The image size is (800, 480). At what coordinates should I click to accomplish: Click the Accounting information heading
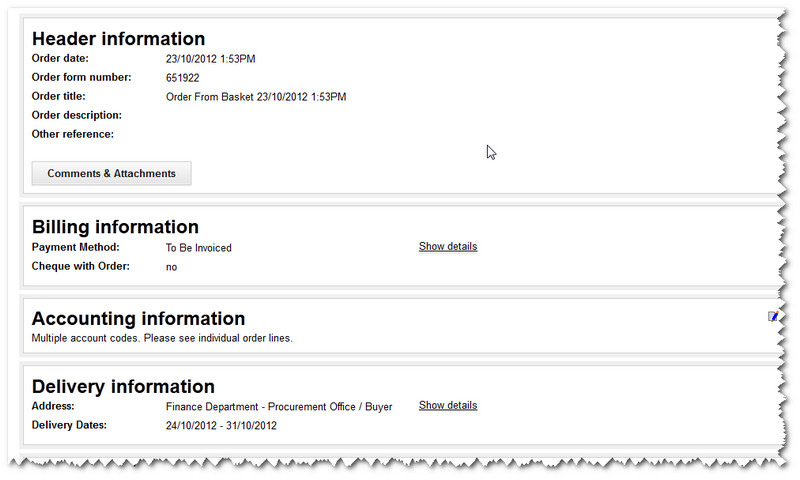click(138, 318)
